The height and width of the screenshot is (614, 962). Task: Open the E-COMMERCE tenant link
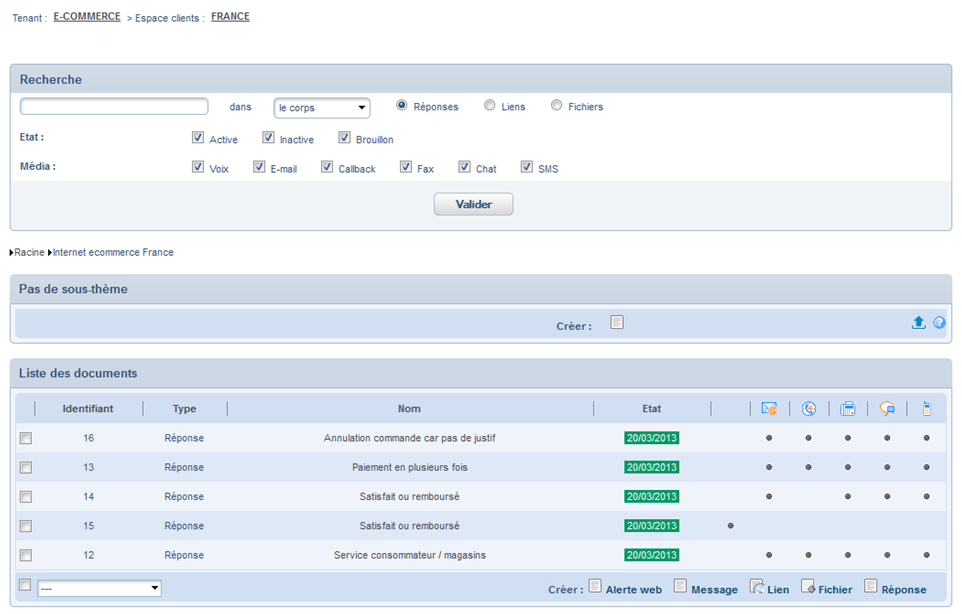pyautogui.click(x=87, y=17)
